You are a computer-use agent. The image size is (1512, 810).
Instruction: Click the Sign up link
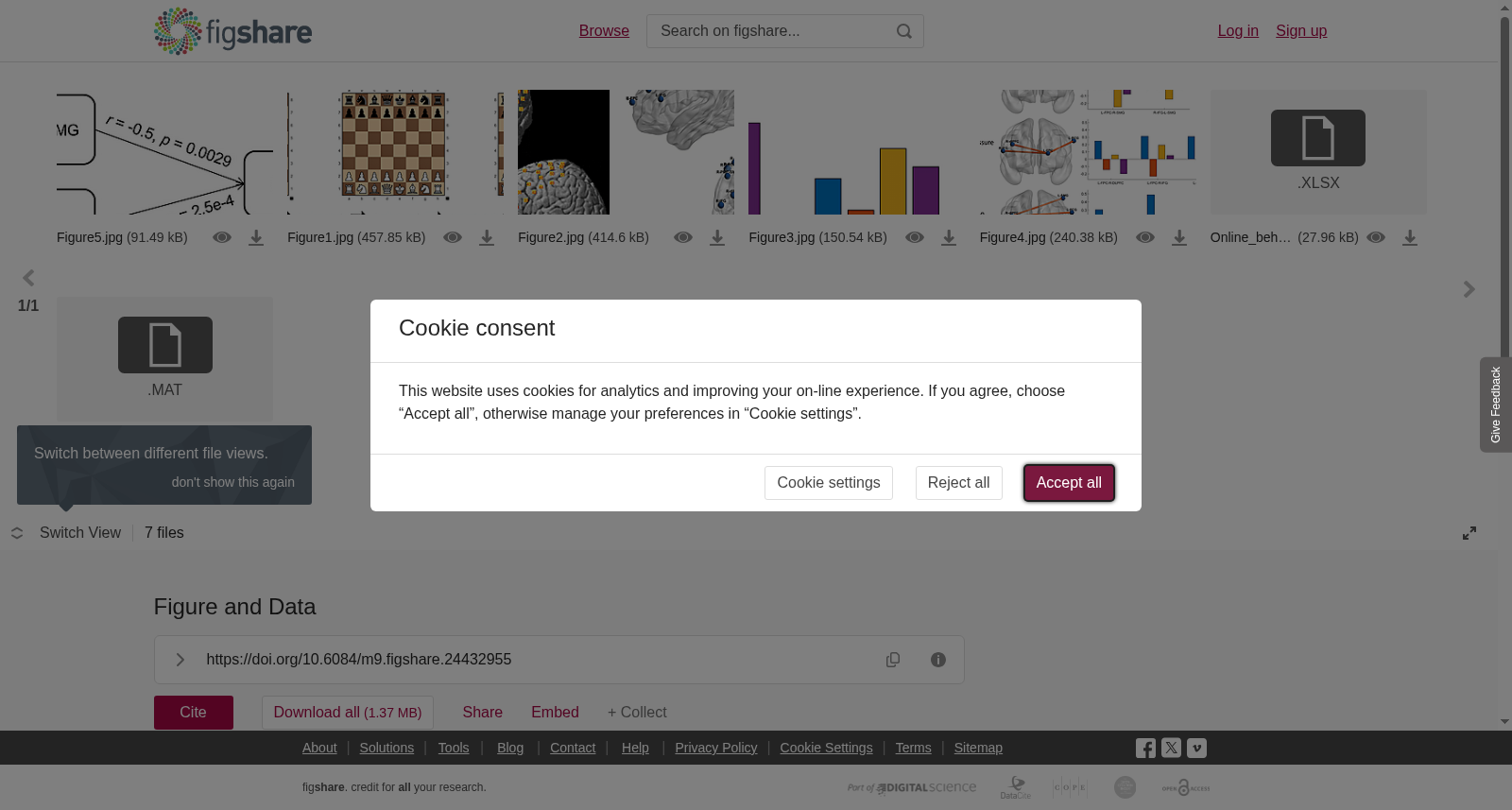click(1301, 31)
